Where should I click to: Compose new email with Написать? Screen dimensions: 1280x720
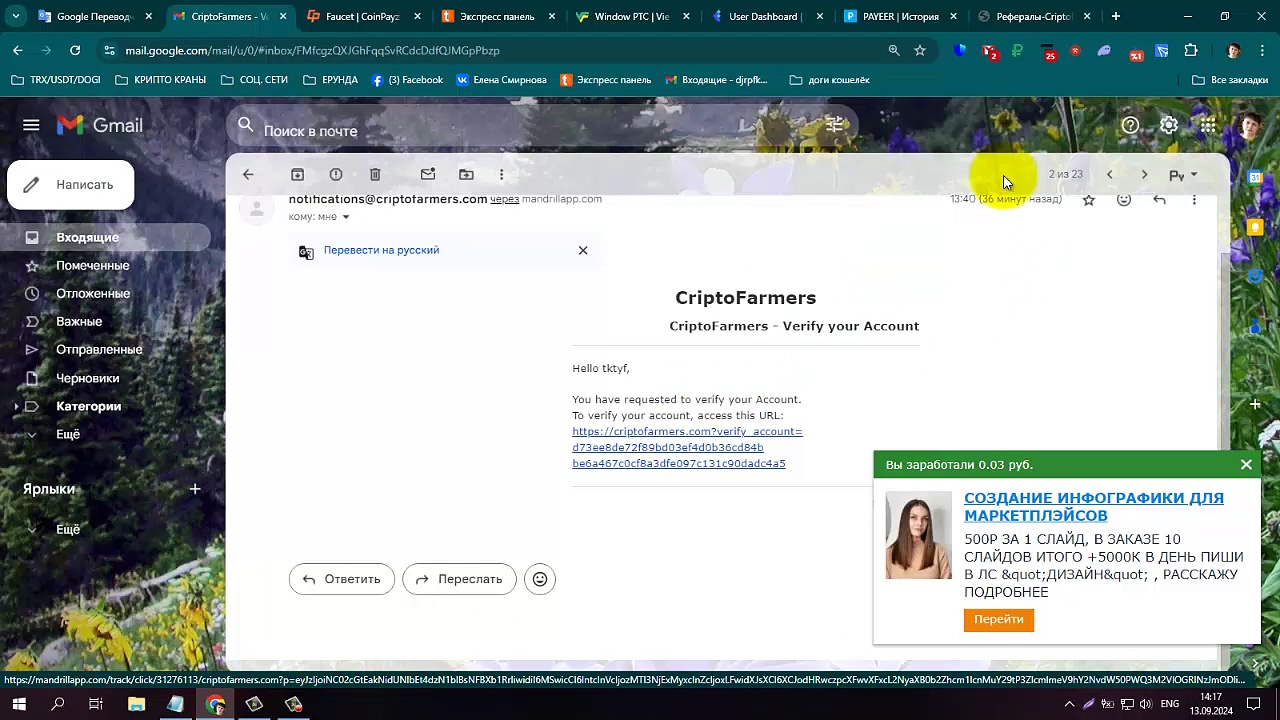(71, 185)
